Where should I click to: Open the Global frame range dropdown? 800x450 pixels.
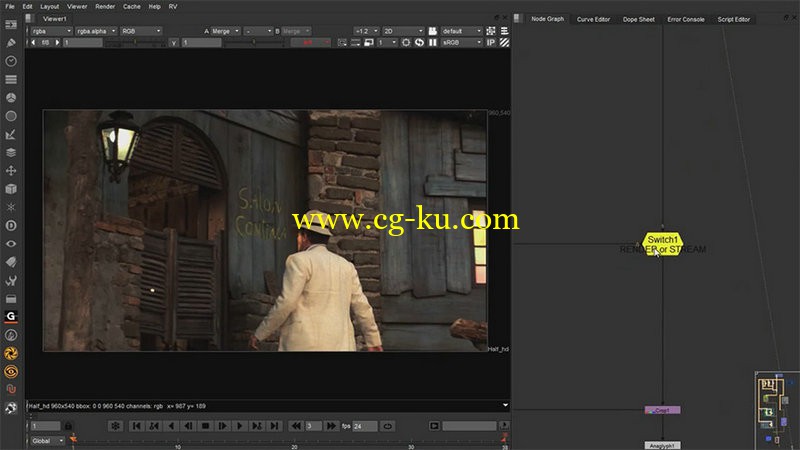(47, 441)
